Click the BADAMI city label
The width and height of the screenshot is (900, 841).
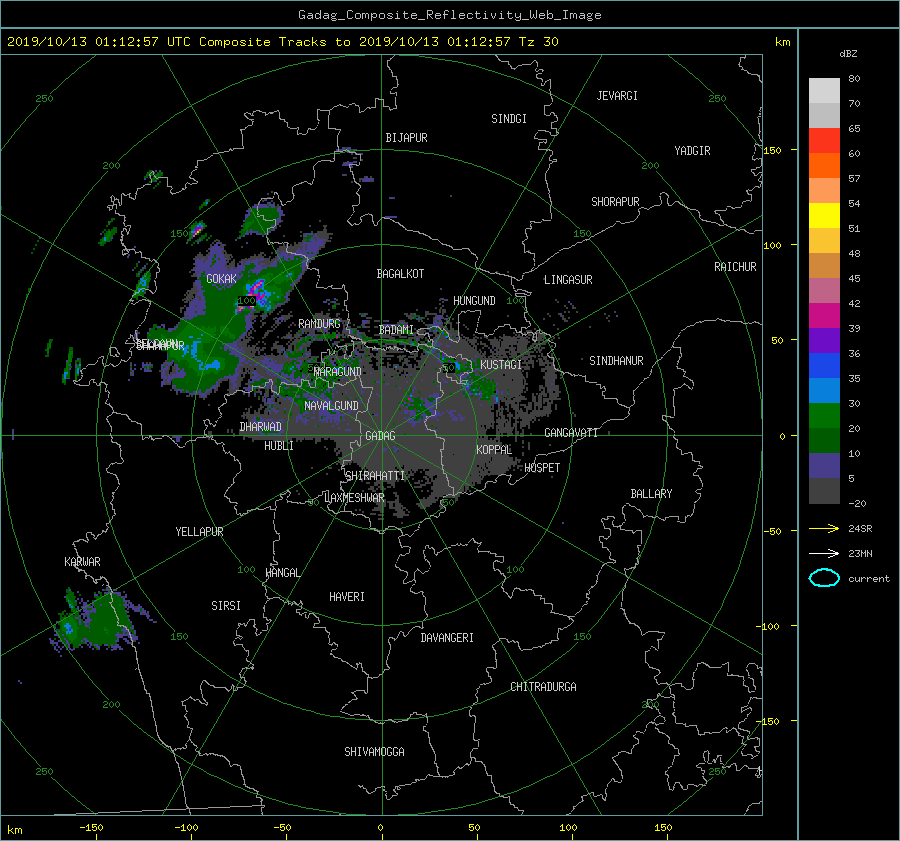(396, 330)
